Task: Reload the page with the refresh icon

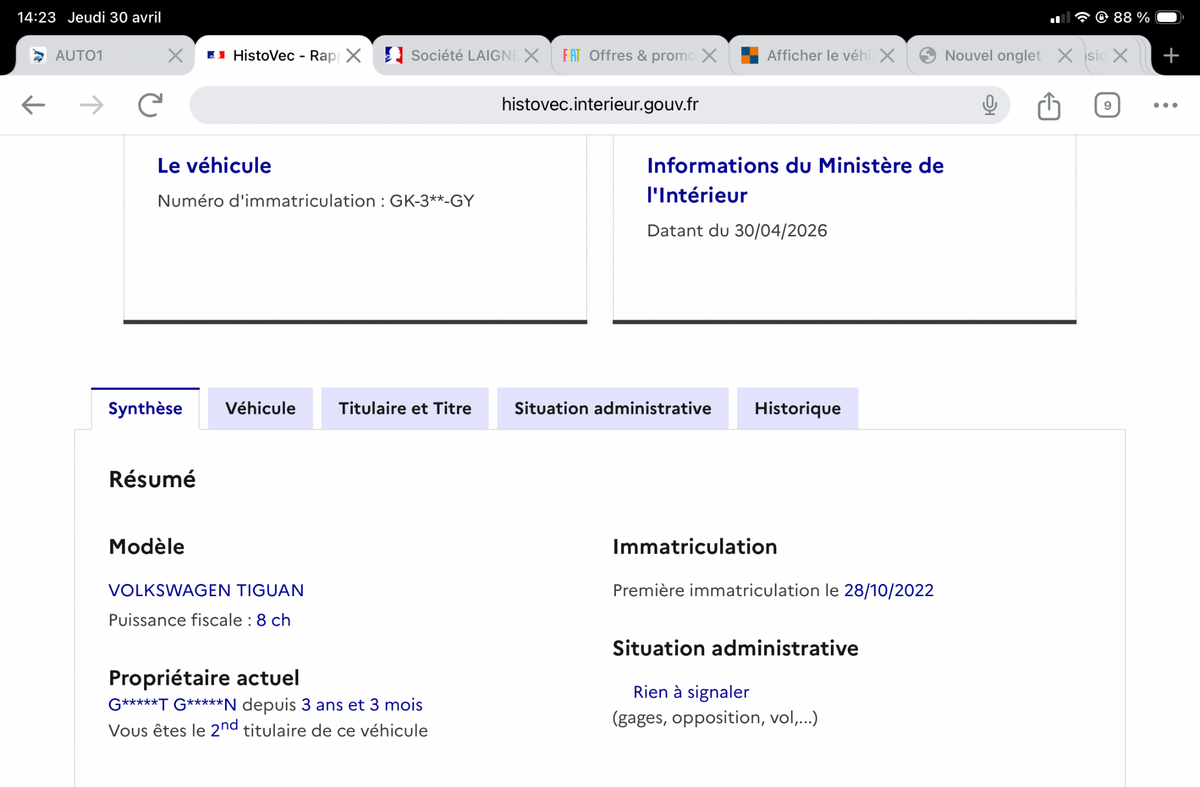Action: [150, 105]
